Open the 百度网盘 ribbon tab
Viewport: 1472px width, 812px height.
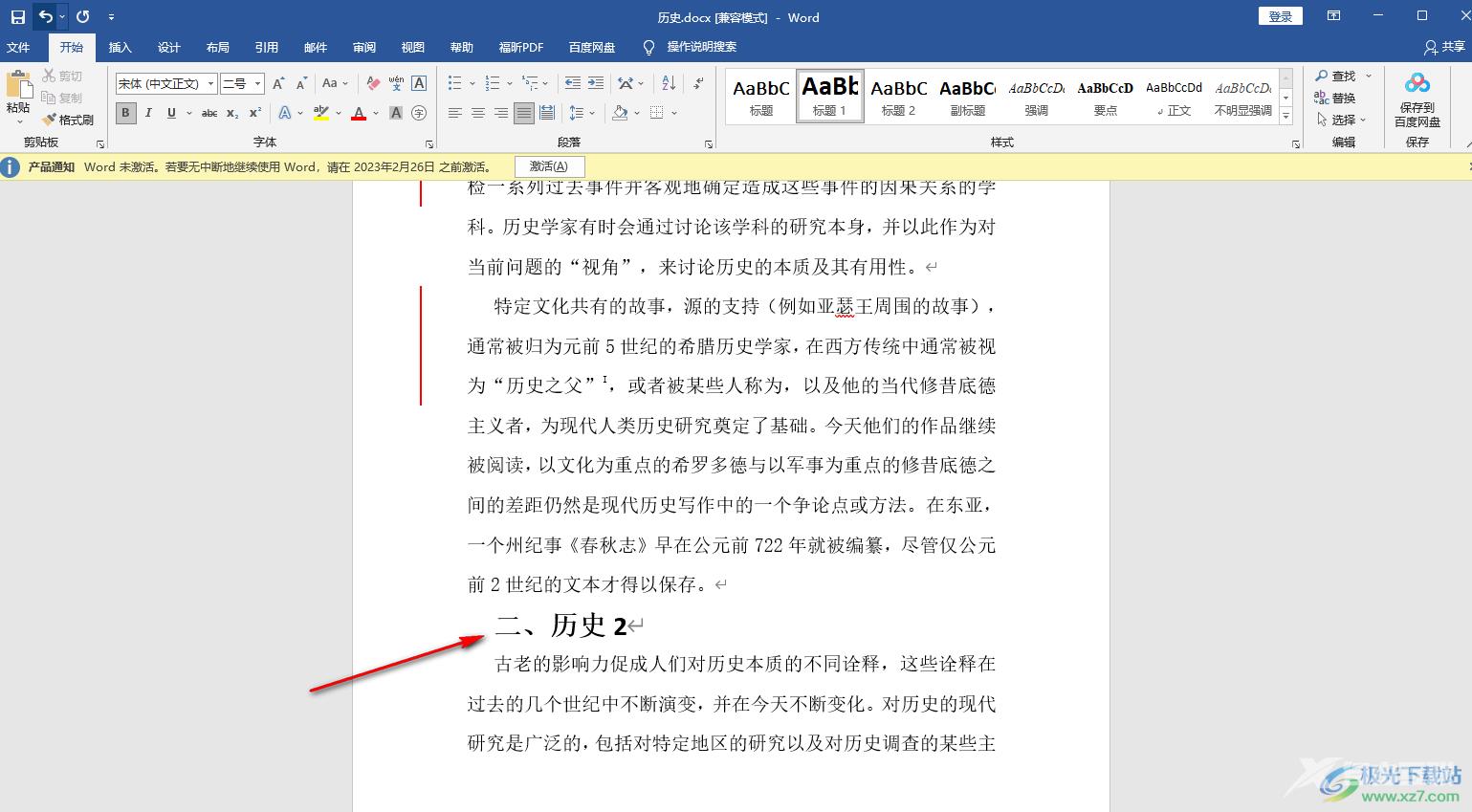592,47
